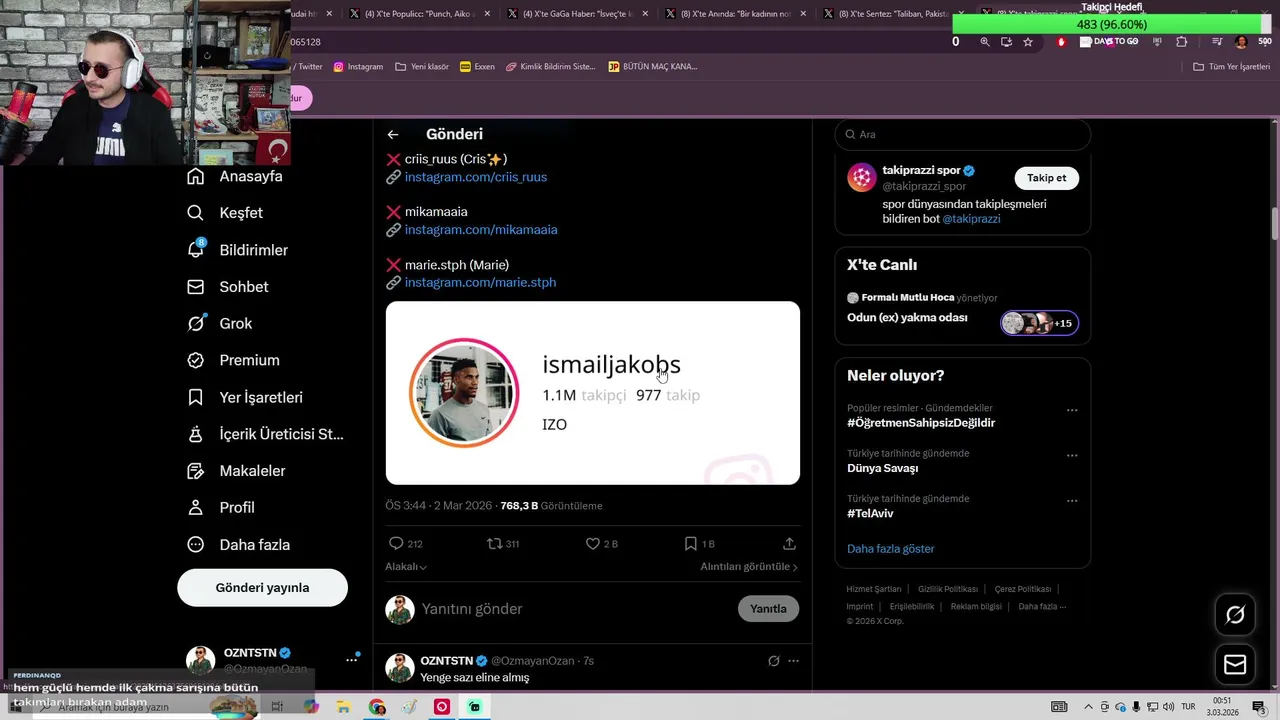Viewport: 1280px width, 720px height.
Task: Open Hizmet Şartları footer link
Action: (874, 589)
